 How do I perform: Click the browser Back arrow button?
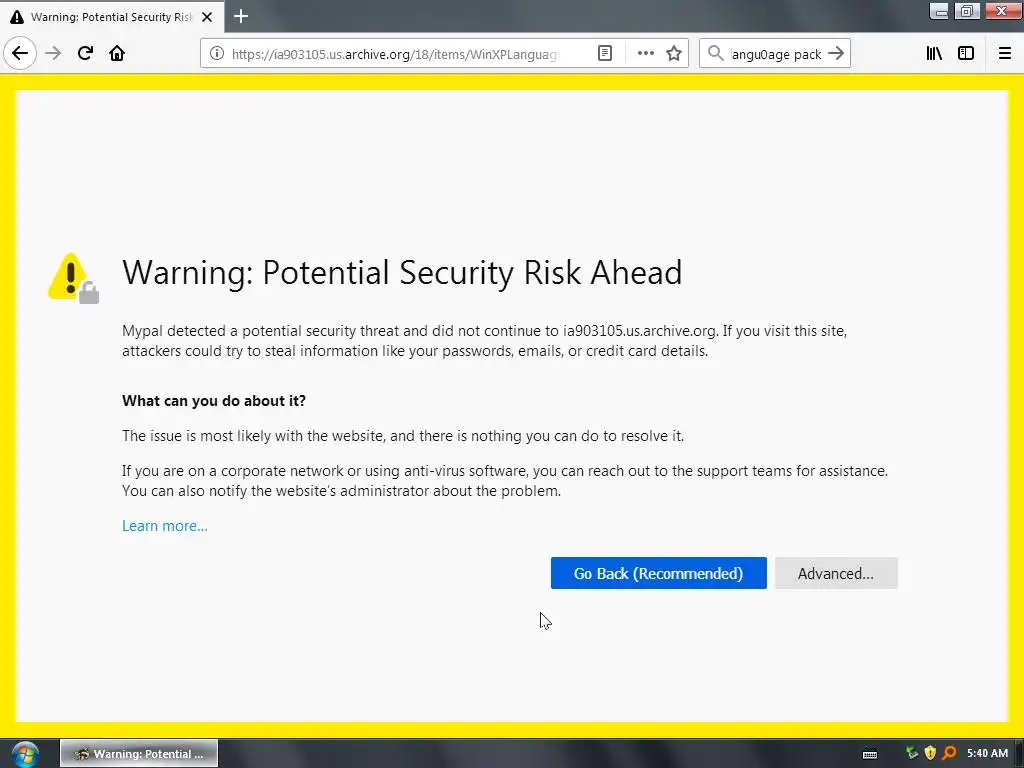click(20, 54)
